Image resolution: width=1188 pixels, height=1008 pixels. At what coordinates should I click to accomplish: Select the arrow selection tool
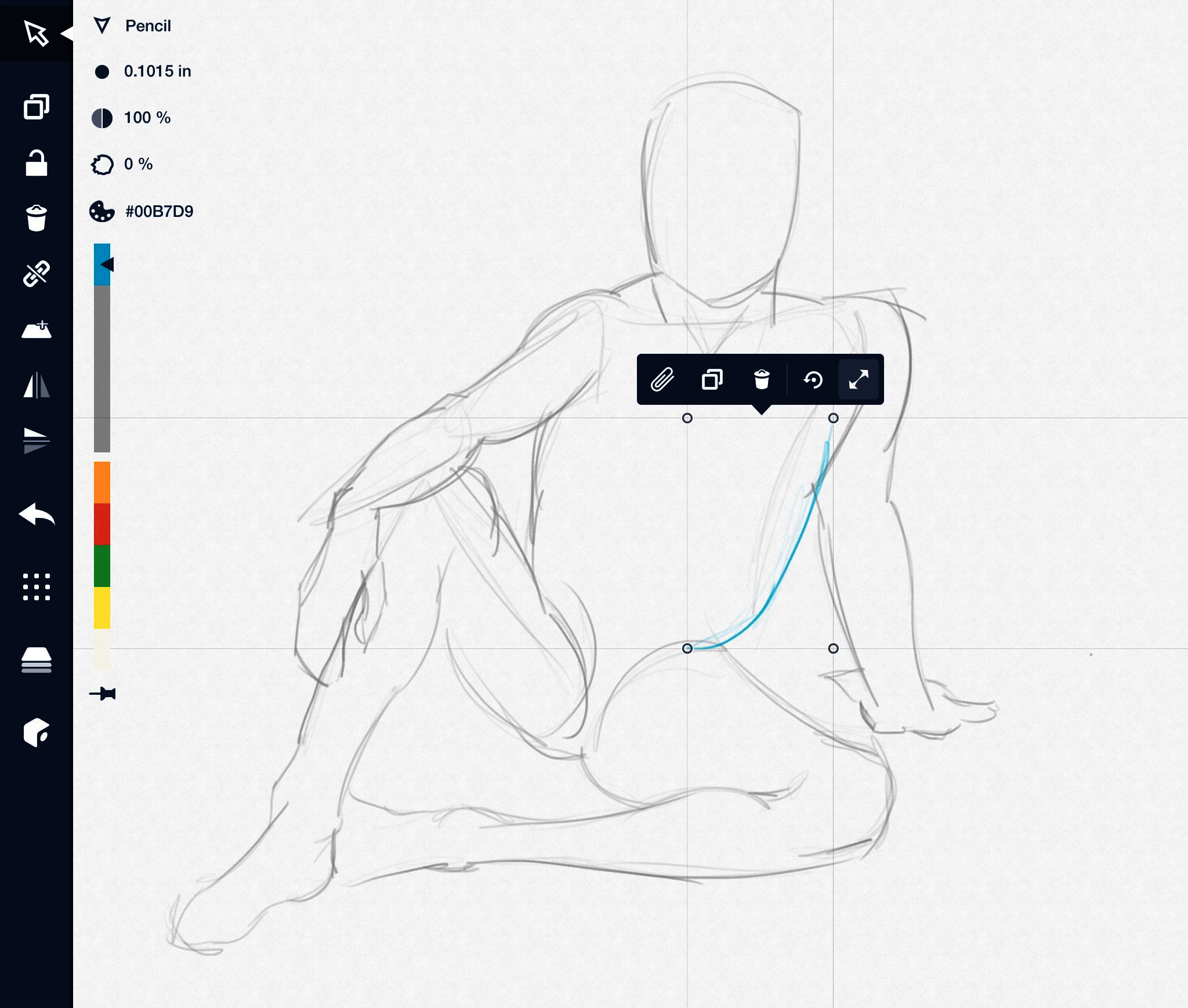tap(36, 33)
